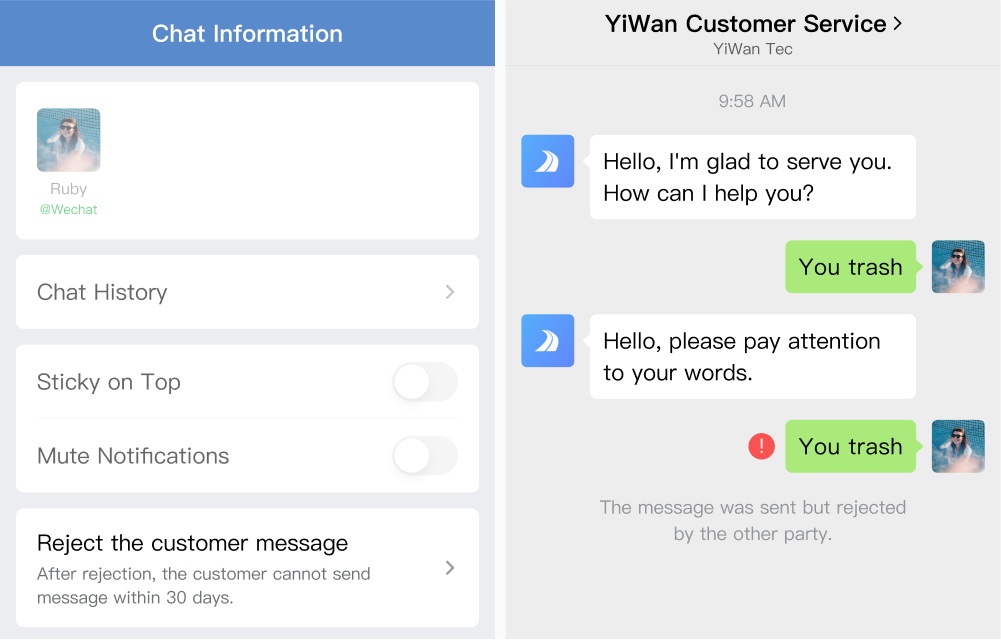Click the red failed-message error icon

point(761,446)
